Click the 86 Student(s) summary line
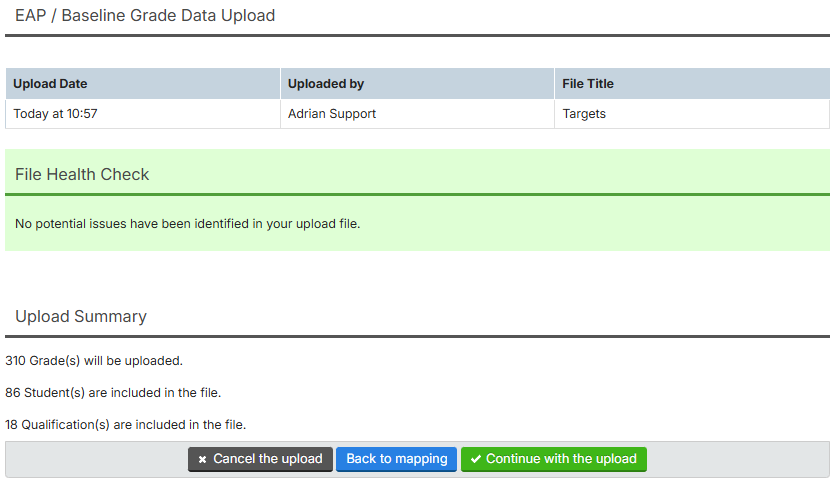The width and height of the screenshot is (835, 482). pyautogui.click(x=113, y=392)
